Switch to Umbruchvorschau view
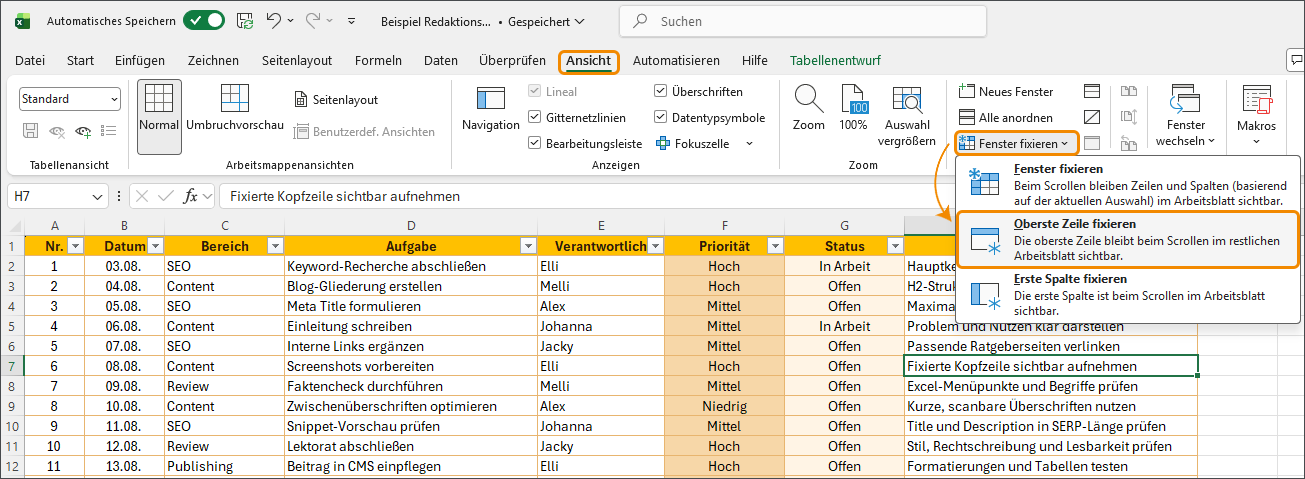The height and width of the screenshot is (479, 1305). (235, 109)
